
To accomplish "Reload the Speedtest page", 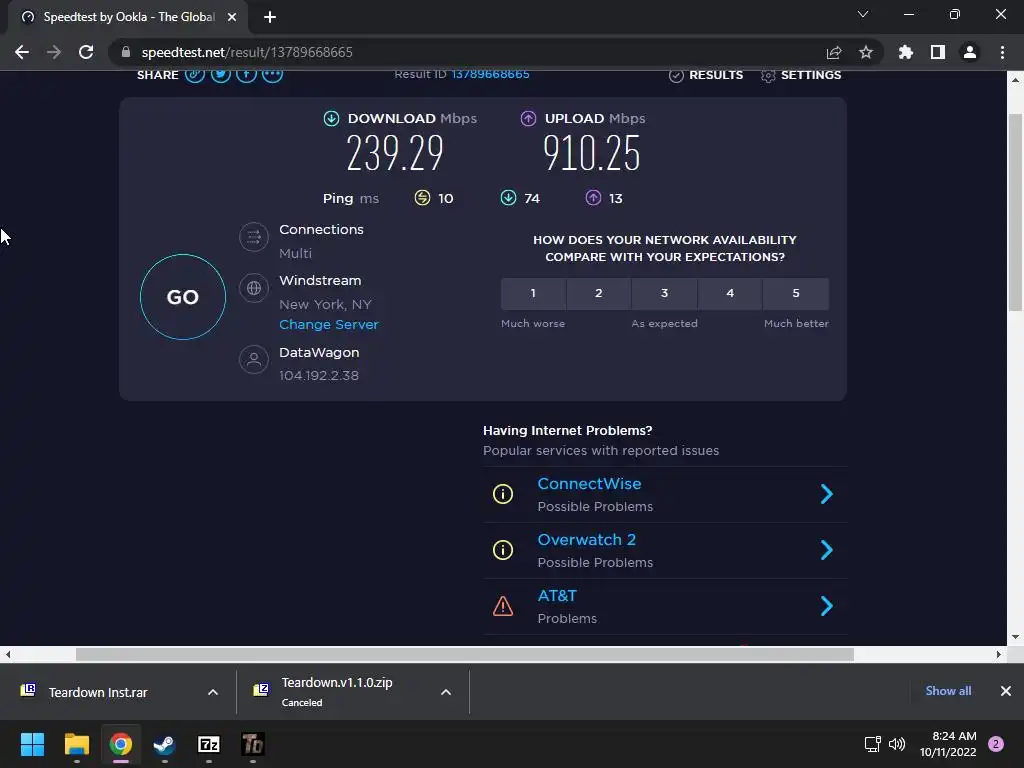I will coord(86,52).
